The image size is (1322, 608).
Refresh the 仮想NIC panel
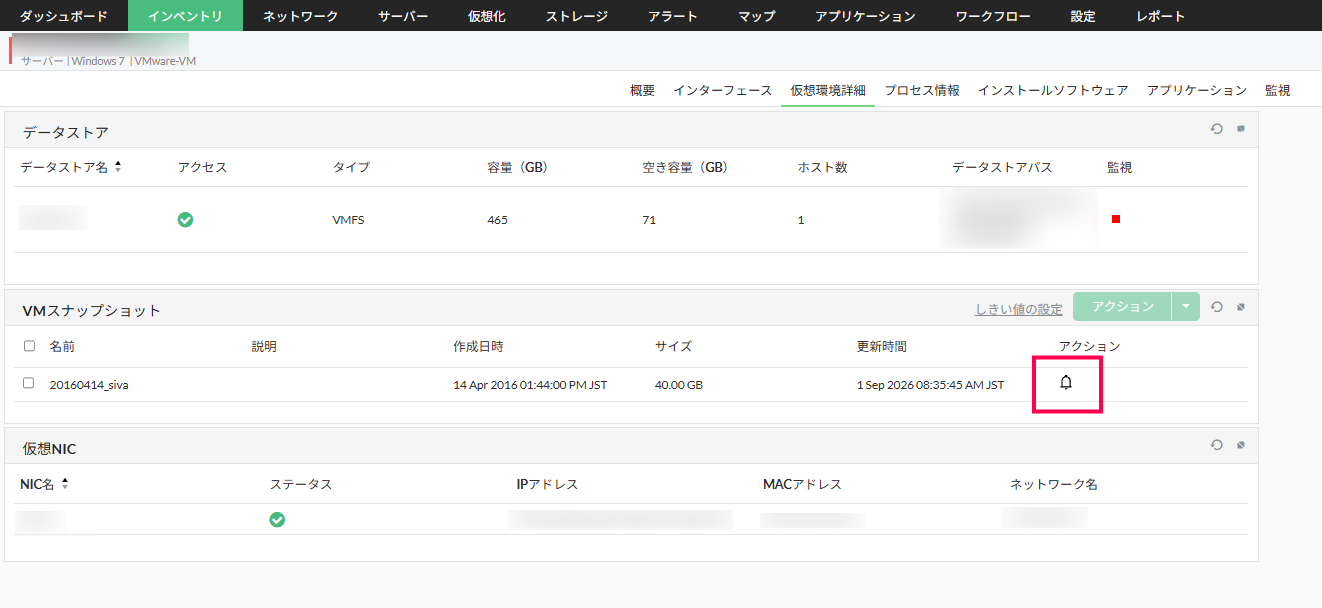(x=1217, y=445)
